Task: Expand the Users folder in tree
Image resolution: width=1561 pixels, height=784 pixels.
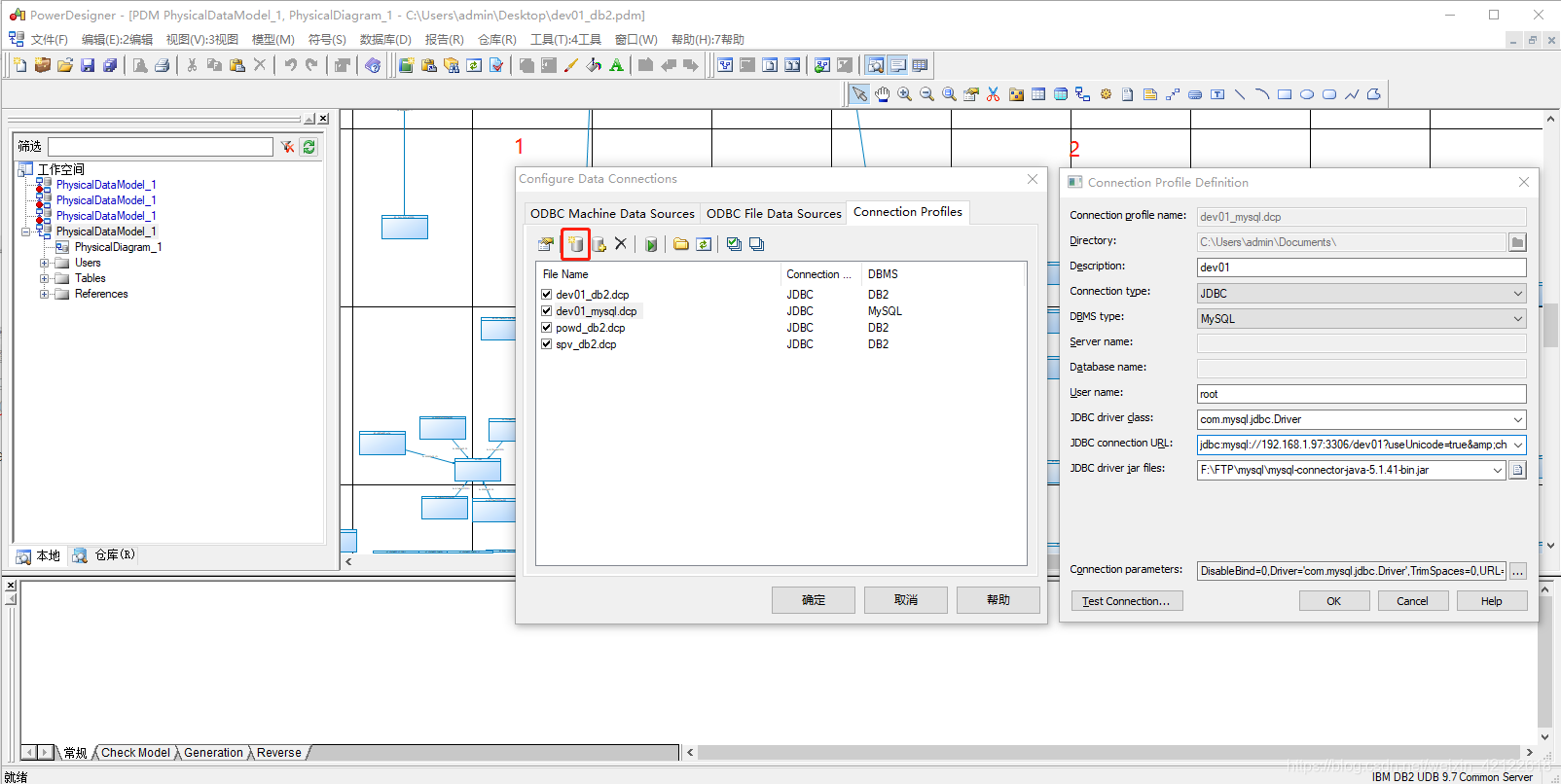Action: [44, 264]
